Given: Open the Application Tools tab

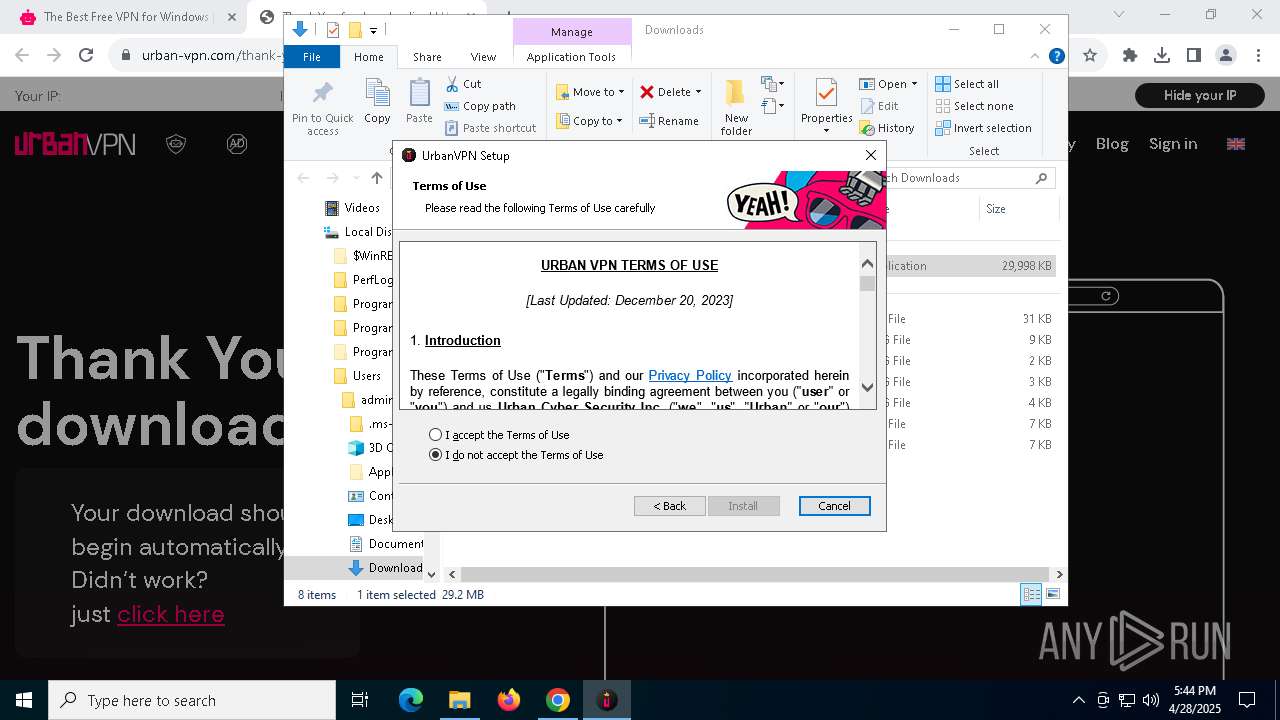Looking at the screenshot, I should coord(571,57).
